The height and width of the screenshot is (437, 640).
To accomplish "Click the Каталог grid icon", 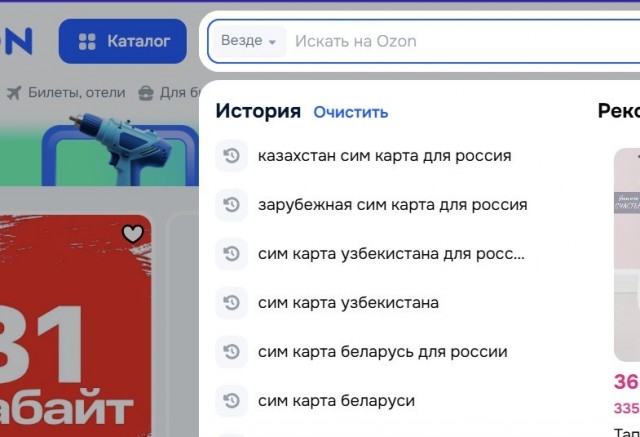I will pyautogui.click(x=87, y=42).
